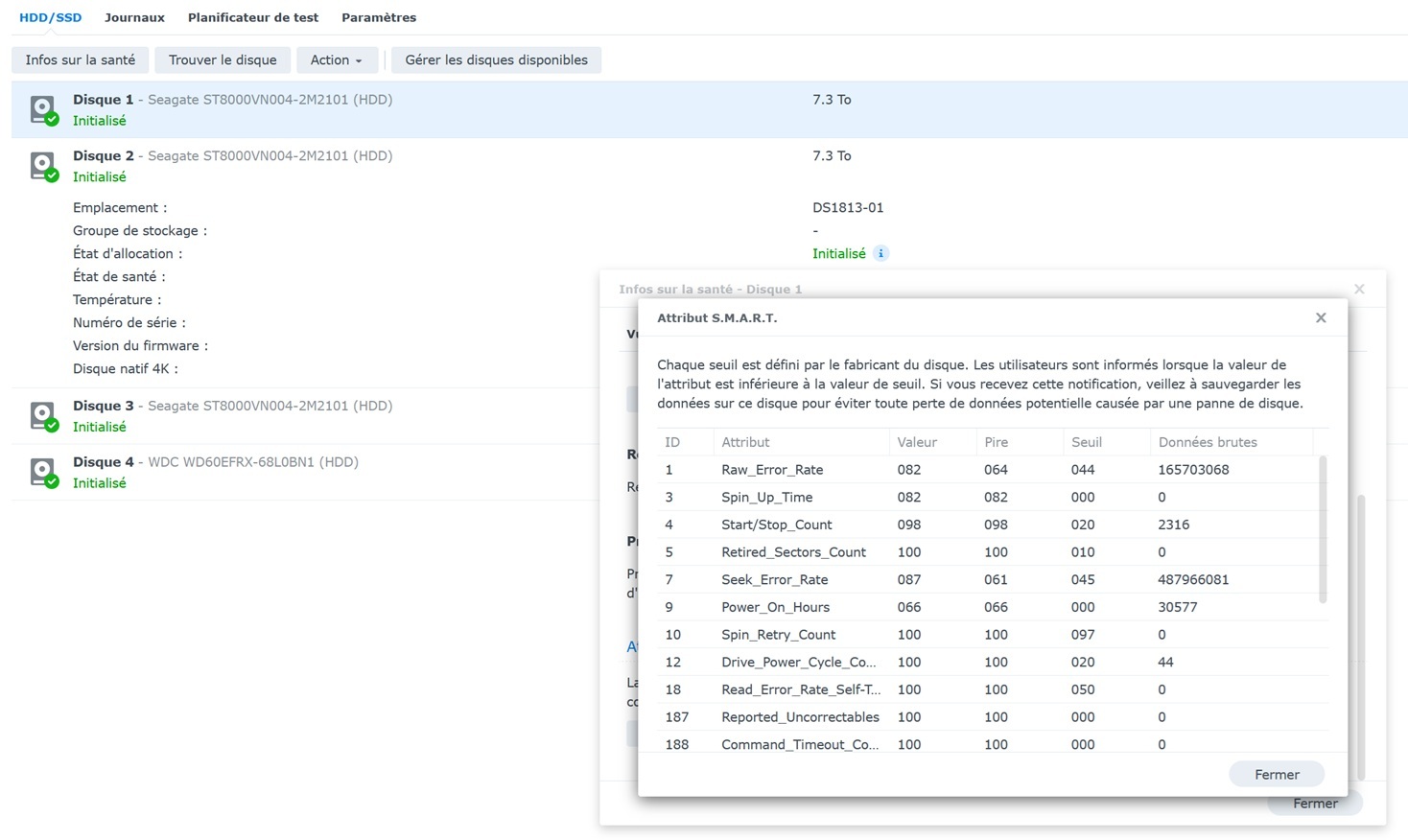Viewport: 1408px width, 840px height.
Task: Click the Disque 3 drive icon
Action: pos(43,416)
